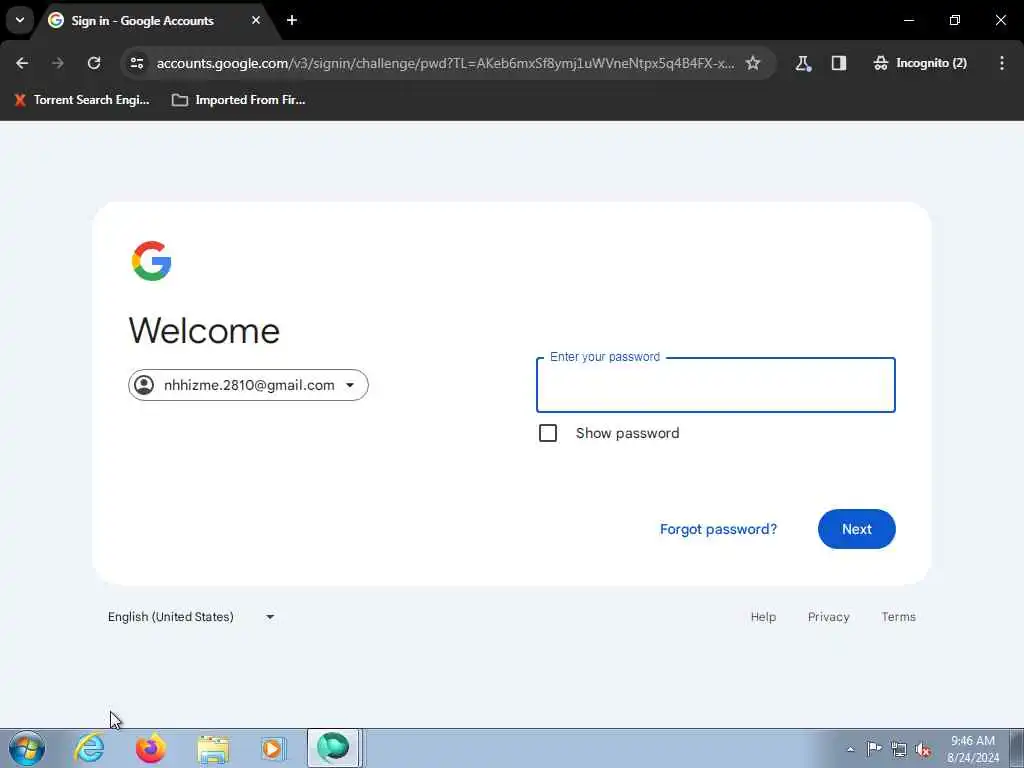Switch account via nhhizme.2810@gmail.com chip

click(248, 385)
